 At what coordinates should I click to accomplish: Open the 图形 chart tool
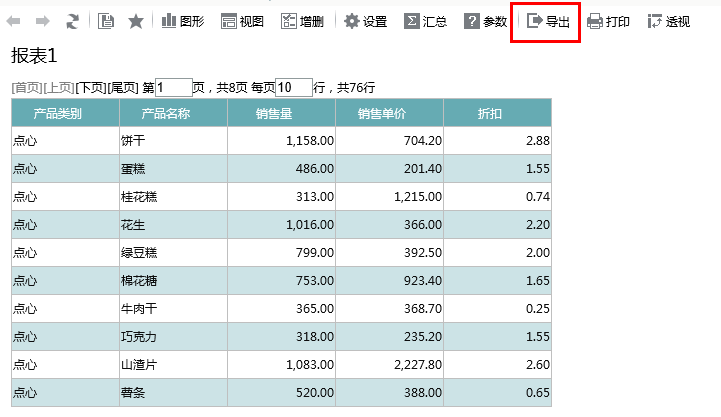click(x=183, y=21)
